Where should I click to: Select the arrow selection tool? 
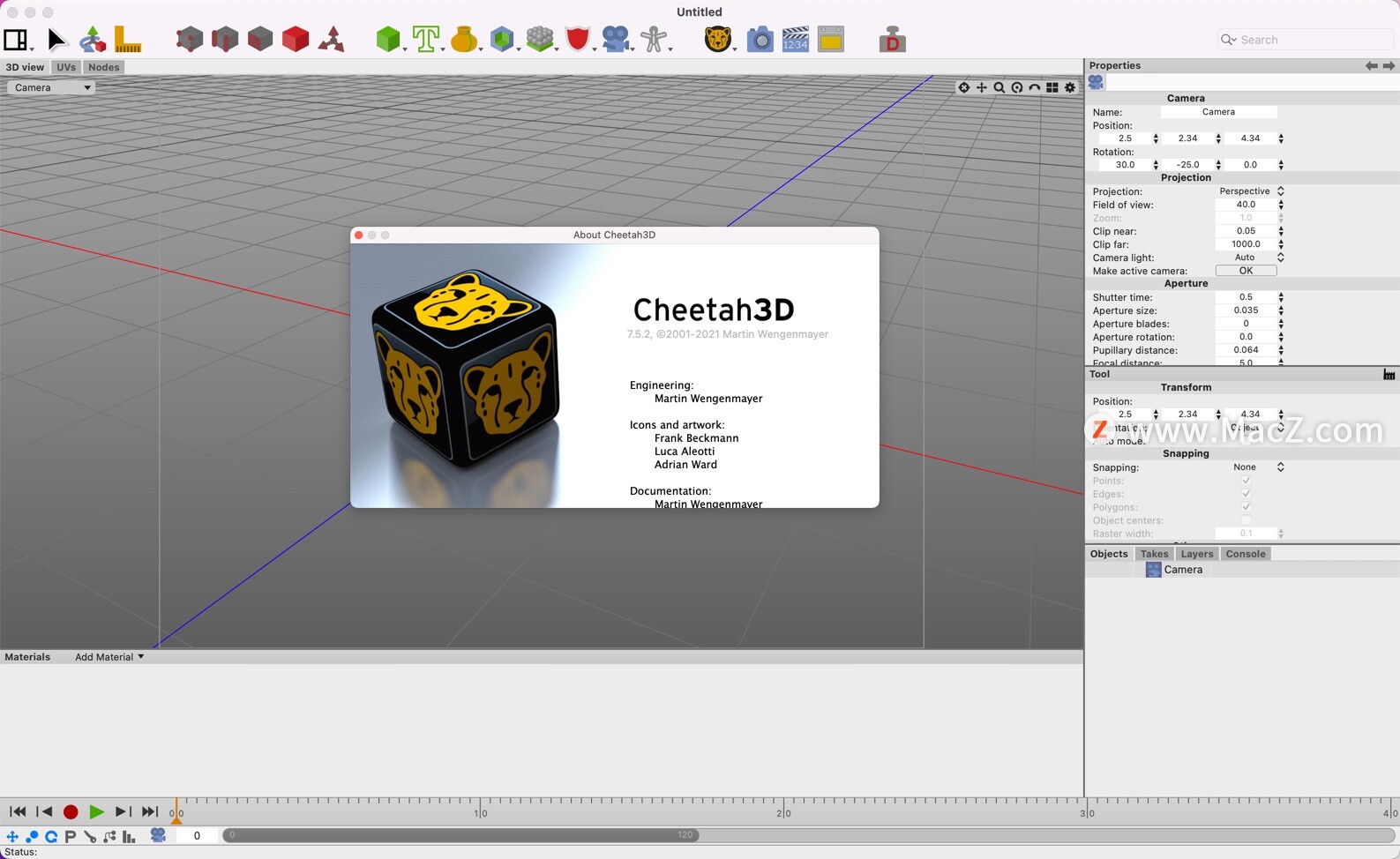click(56, 40)
